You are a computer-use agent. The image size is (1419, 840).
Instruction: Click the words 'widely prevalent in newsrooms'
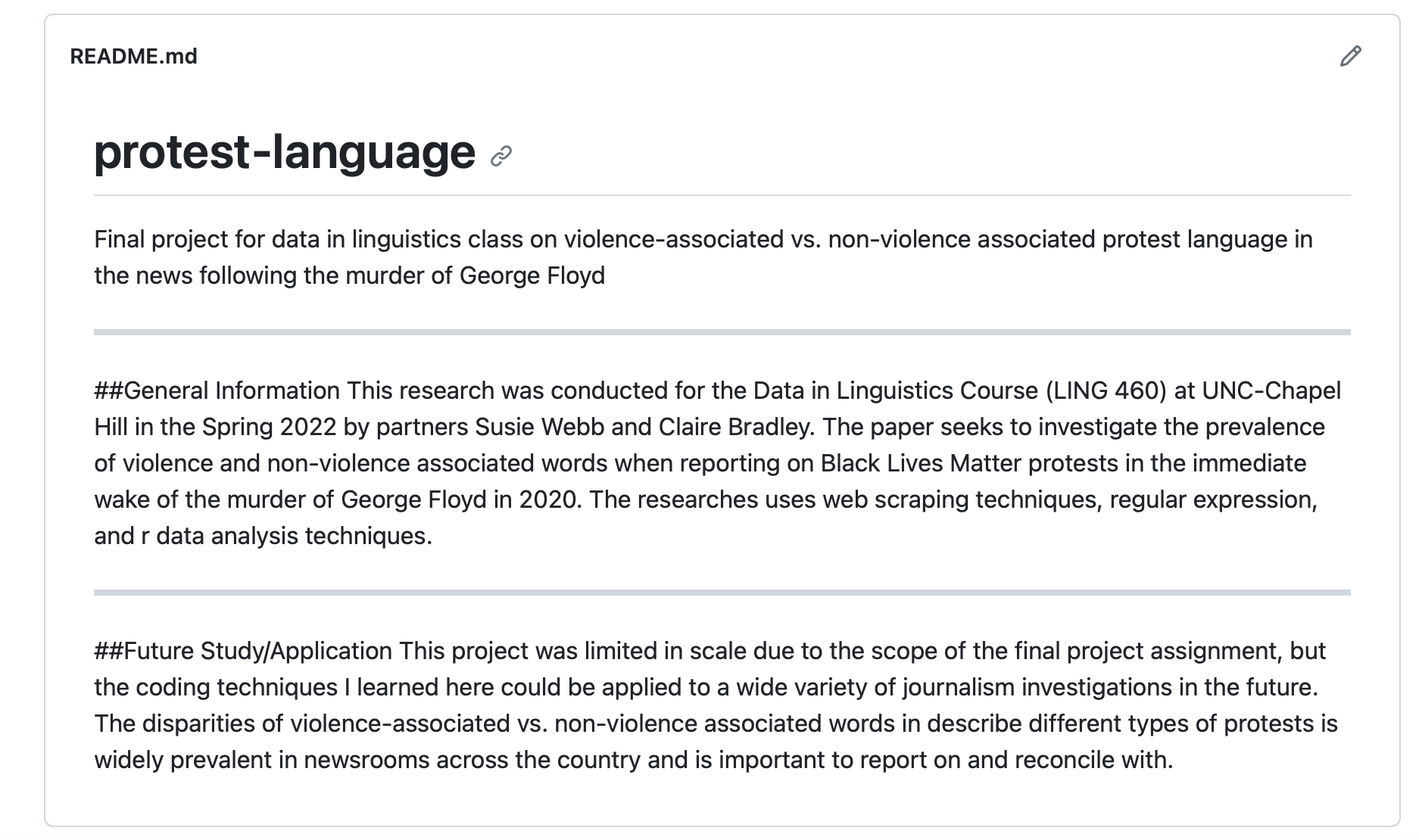263,760
